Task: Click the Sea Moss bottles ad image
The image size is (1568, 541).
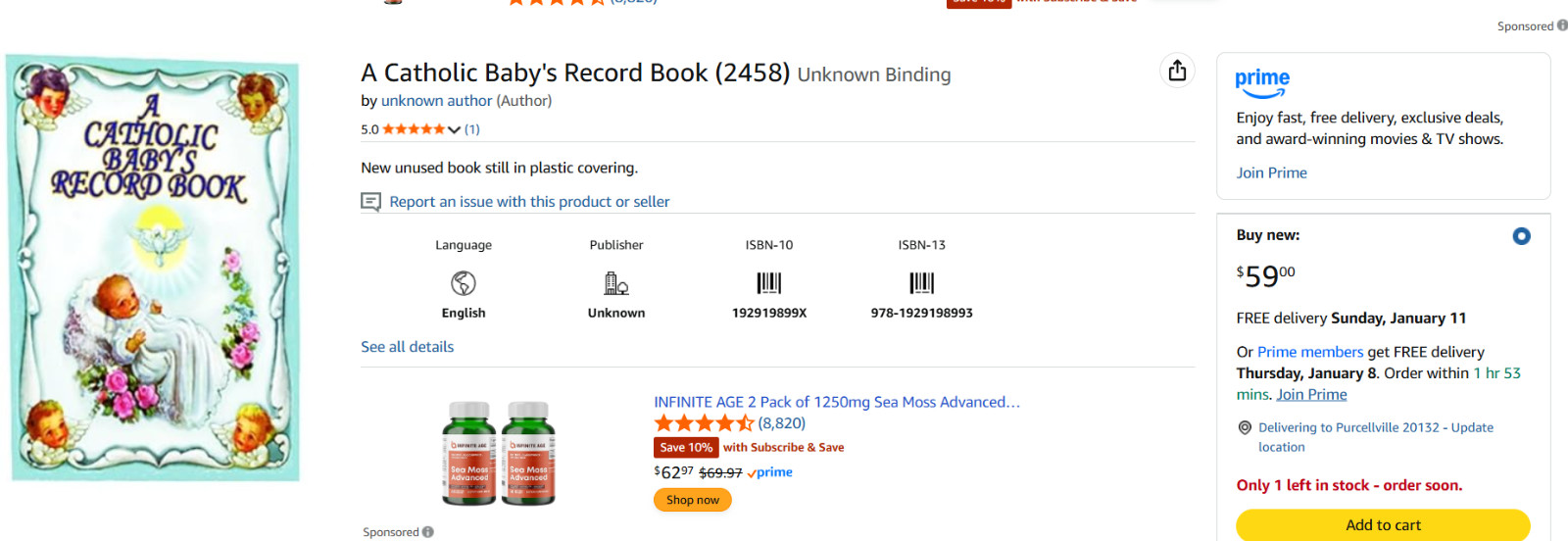Action: pos(499,453)
